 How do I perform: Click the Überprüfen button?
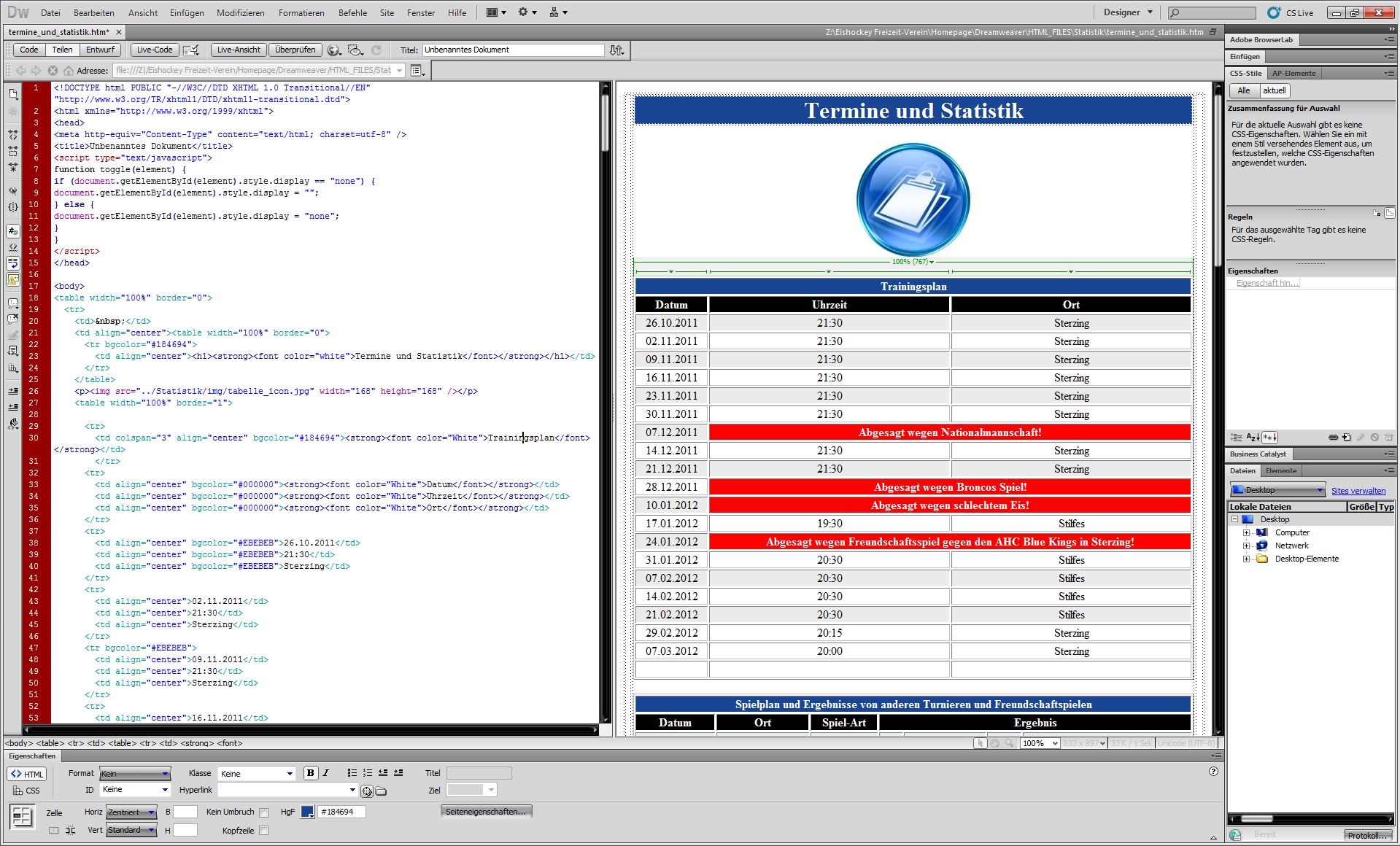pos(295,50)
